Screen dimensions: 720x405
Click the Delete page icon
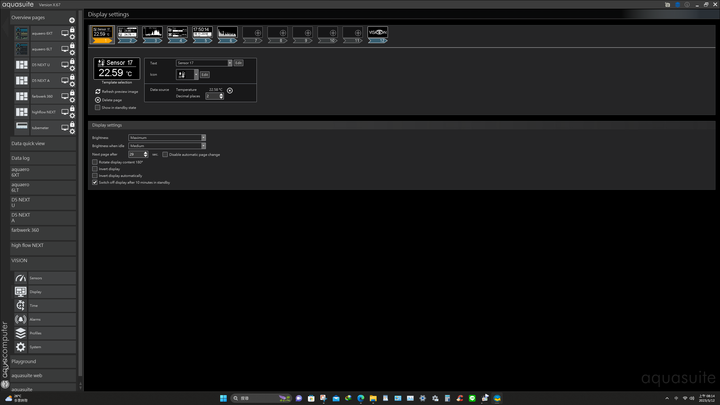click(98, 100)
